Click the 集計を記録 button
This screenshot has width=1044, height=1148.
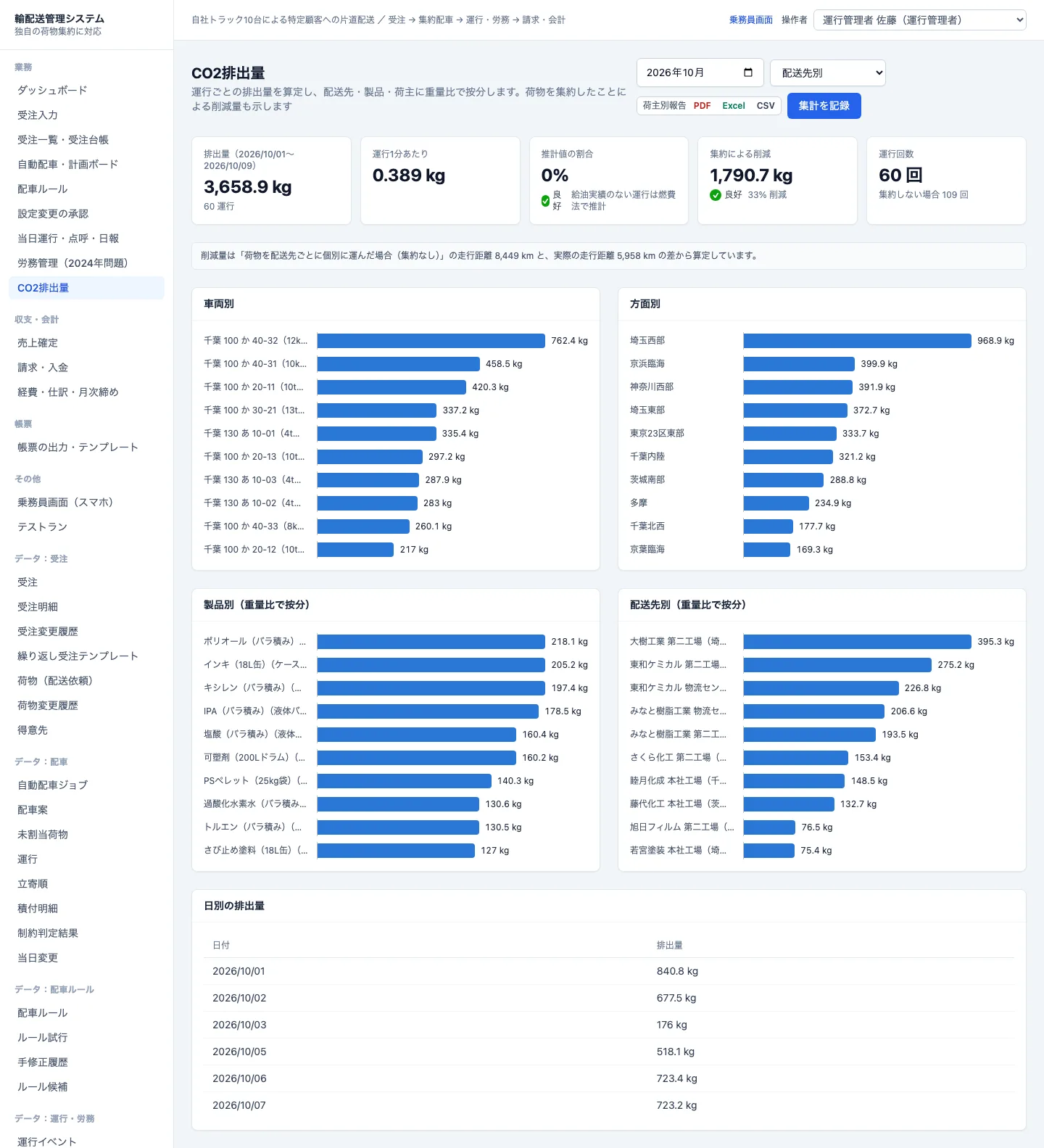824,106
